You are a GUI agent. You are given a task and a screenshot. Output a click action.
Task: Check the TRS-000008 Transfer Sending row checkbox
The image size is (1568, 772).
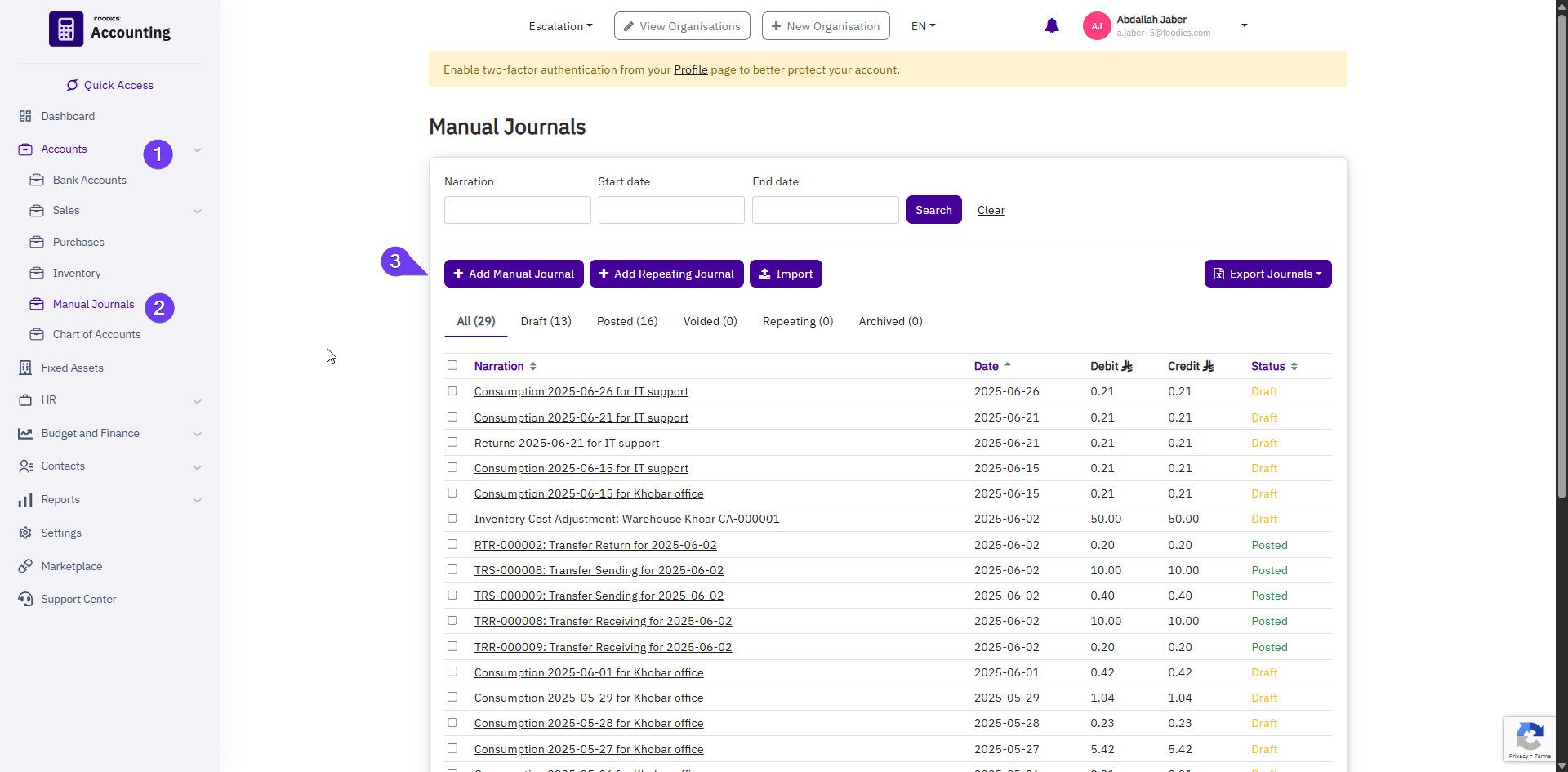(452, 569)
